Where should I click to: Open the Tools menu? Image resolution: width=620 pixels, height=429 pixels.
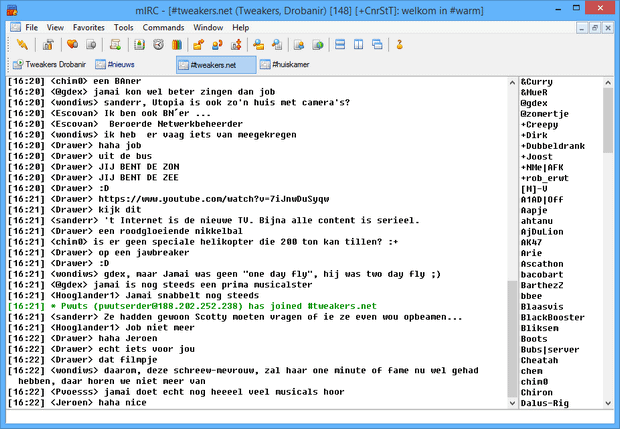pos(123,28)
